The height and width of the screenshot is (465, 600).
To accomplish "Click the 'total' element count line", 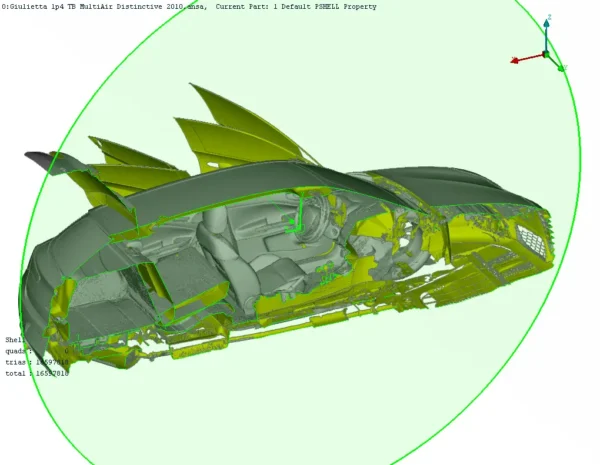I will pyautogui.click(x=37, y=373).
